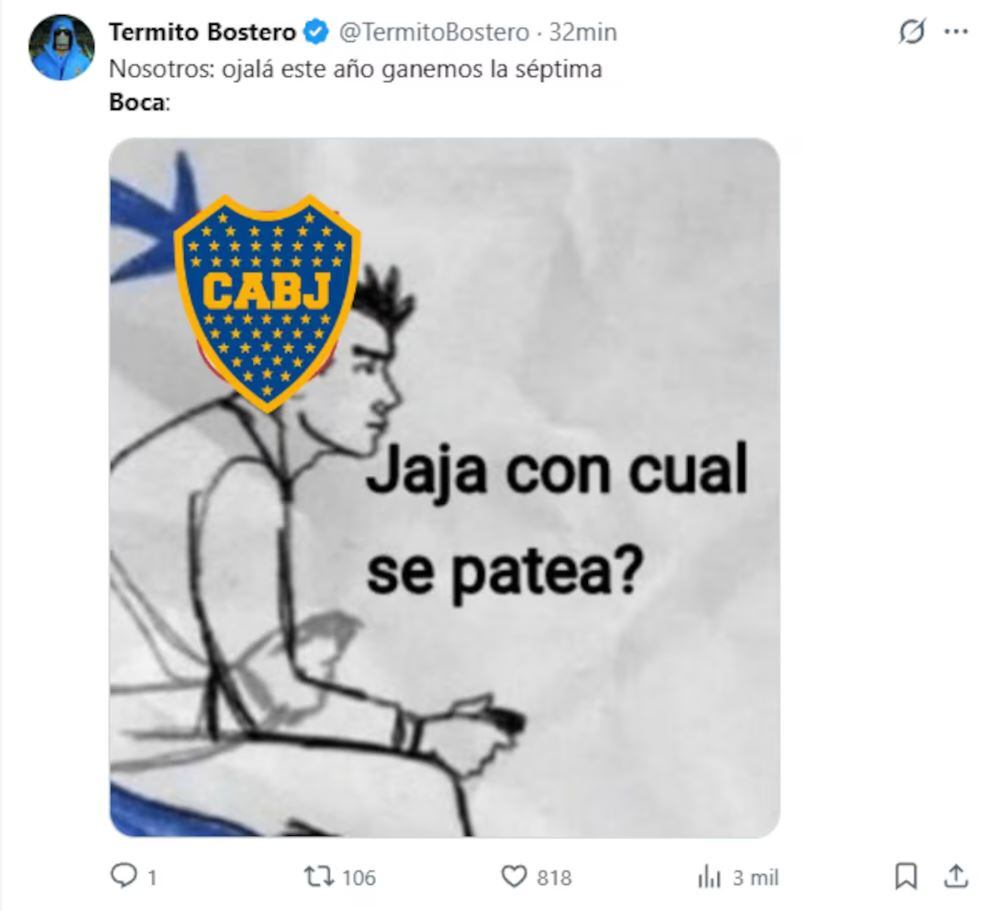Click the 818 likes count
The width and height of the screenshot is (992, 911).
pyautogui.click(x=554, y=877)
